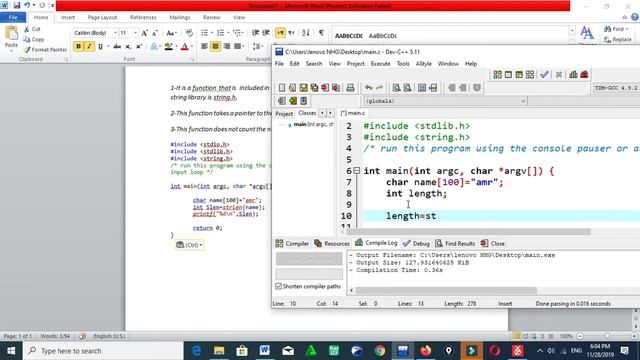The width and height of the screenshot is (640, 360).
Task: Click Insert snippet icon in Dev-C++
Action: (x=282, y=101)
